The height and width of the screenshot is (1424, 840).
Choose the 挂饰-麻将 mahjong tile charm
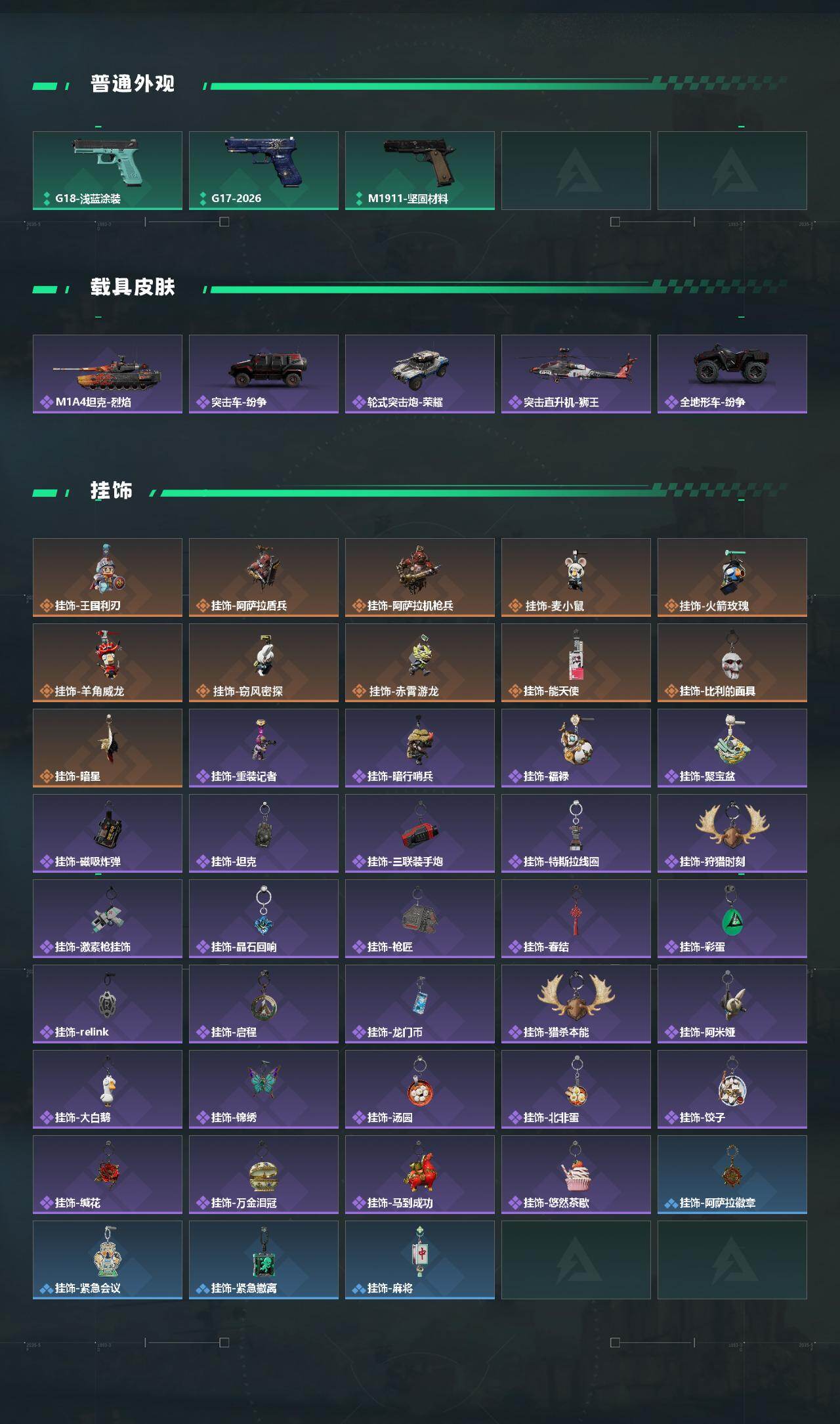420,1260
